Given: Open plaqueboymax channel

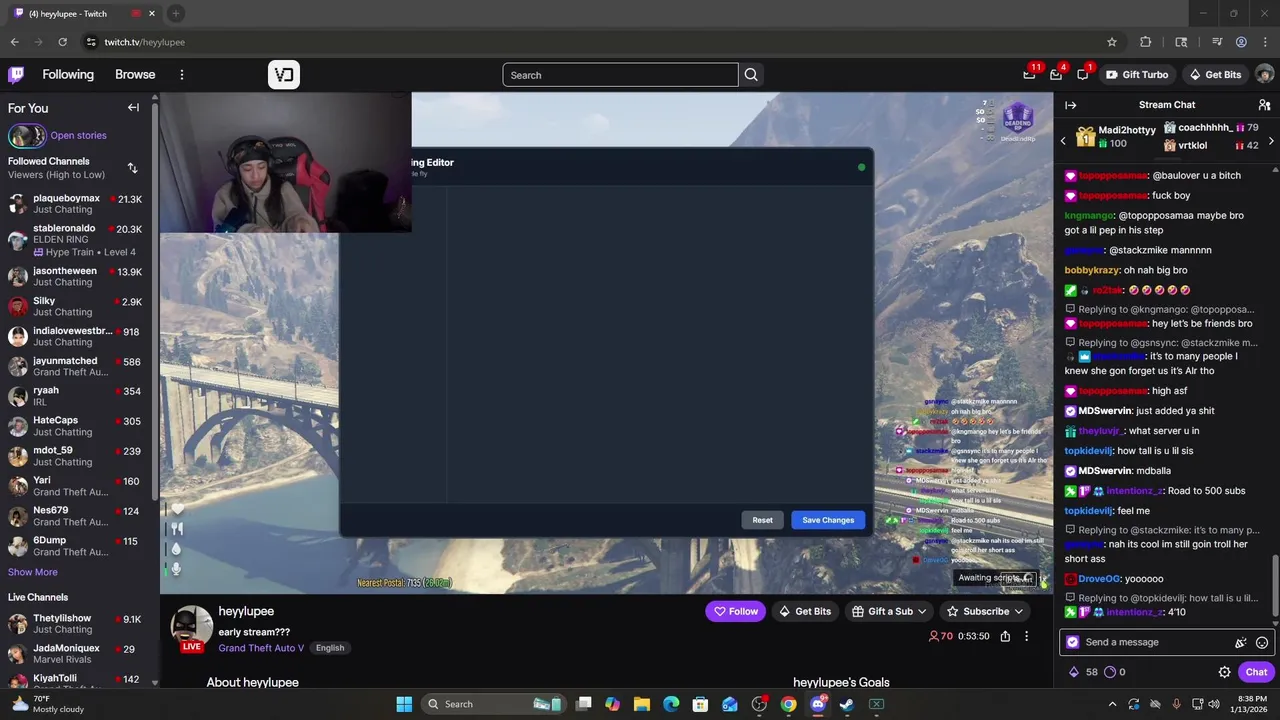Looking at the screenshot, I should (x=76, y=204).
